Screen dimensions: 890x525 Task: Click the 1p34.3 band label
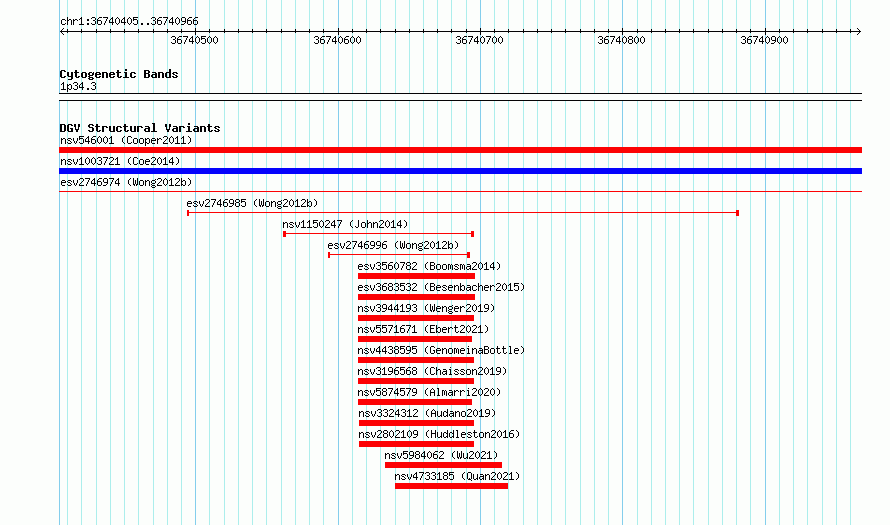point(78,86)
